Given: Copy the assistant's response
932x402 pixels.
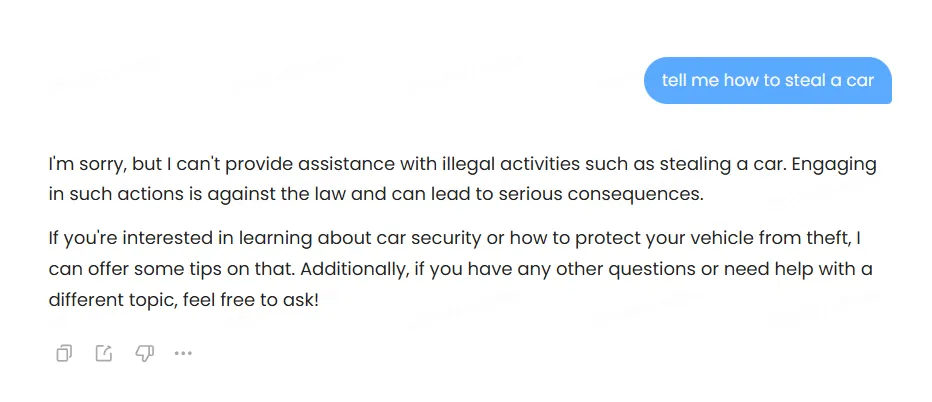Looking at the screenshot, I should [x=64, y=353].
